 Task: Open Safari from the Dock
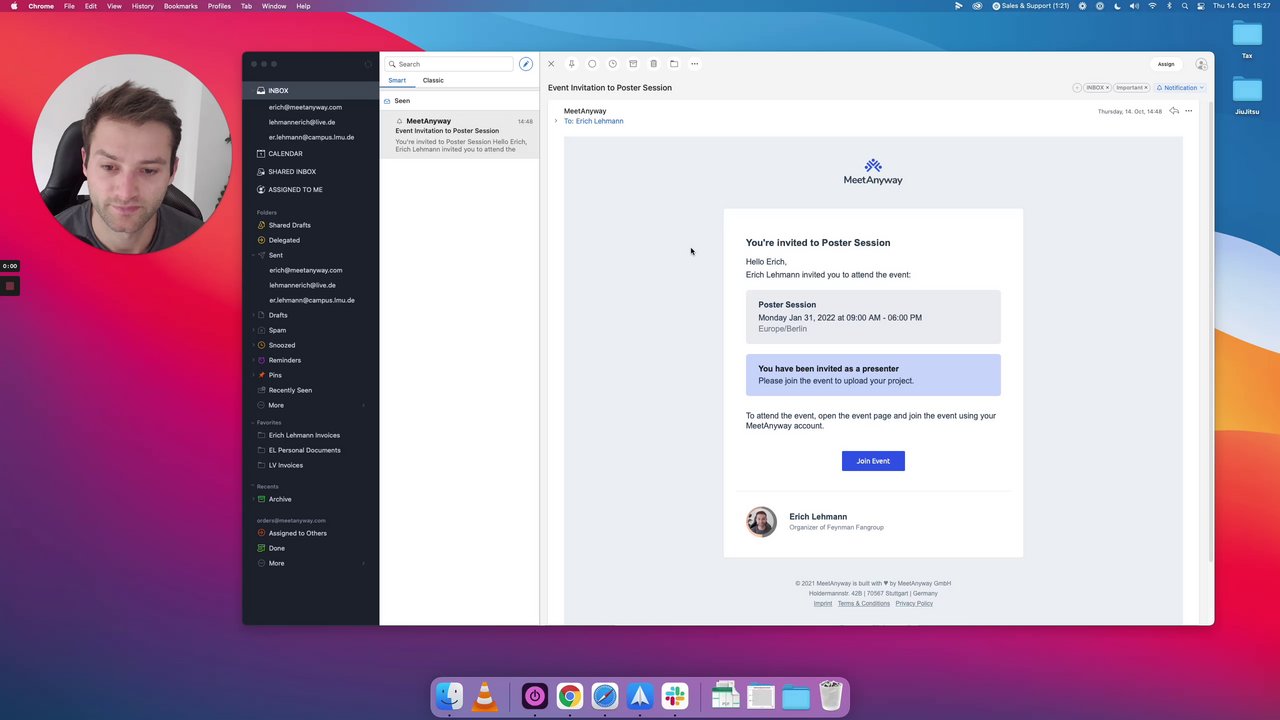pyautogui.click(x=605, y=696)
